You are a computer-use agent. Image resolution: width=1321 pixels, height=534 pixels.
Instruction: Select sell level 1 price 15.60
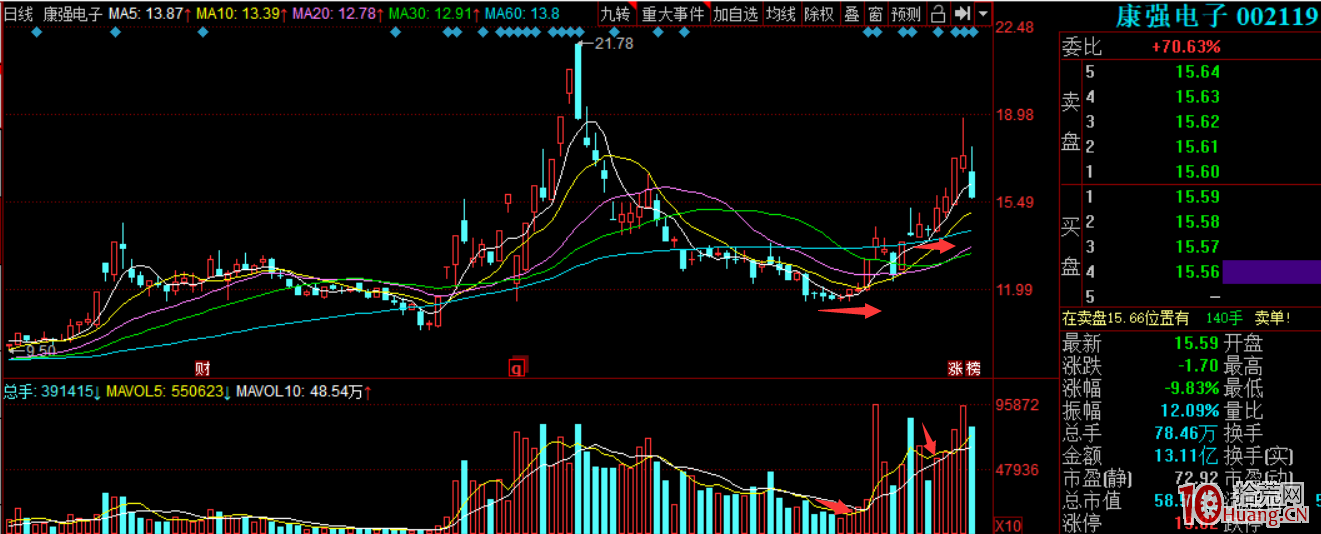click(x=1197, y=172)
